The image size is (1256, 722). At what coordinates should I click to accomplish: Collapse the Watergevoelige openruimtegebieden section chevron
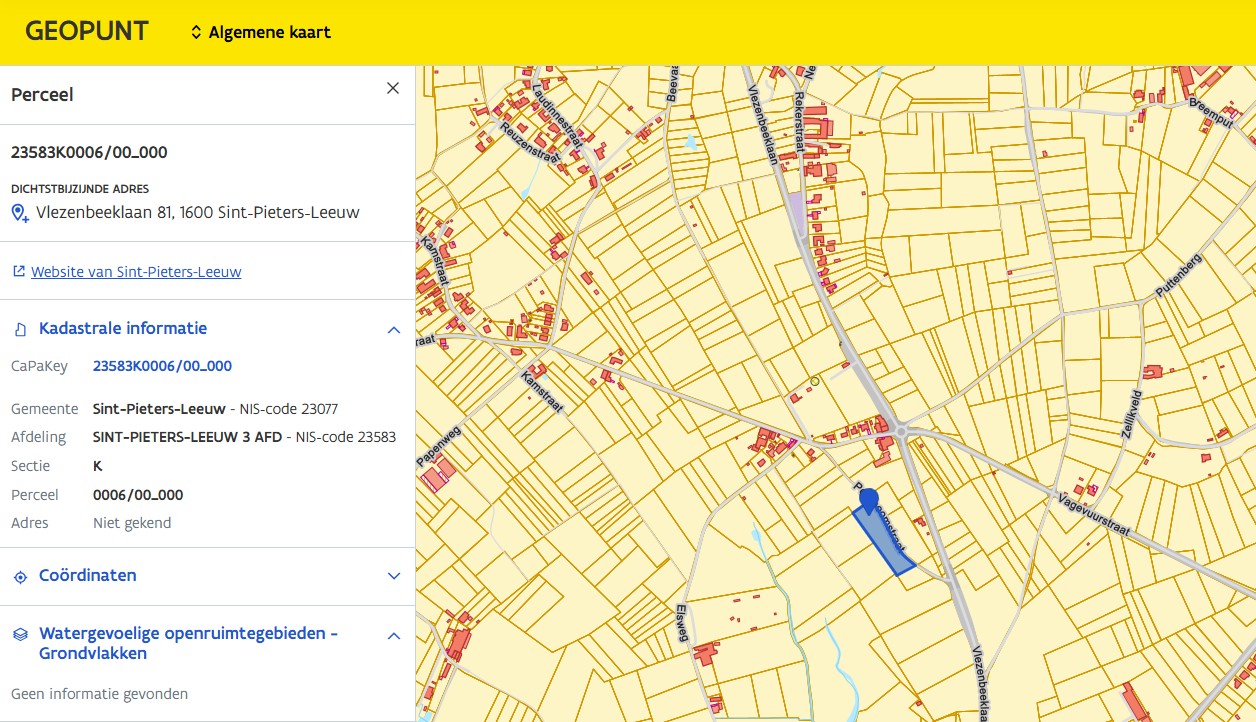click(x=394, y=635)
